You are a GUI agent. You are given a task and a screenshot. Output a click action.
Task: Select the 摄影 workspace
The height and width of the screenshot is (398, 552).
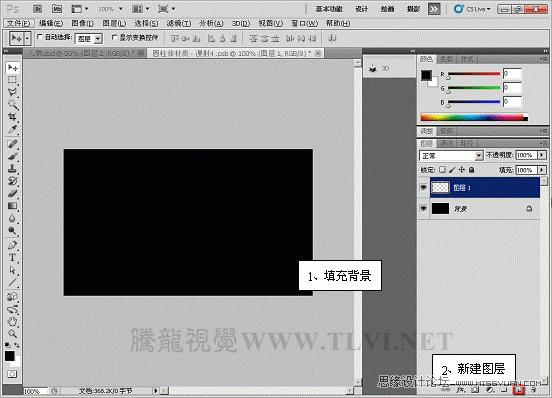(x=413, y=9)
